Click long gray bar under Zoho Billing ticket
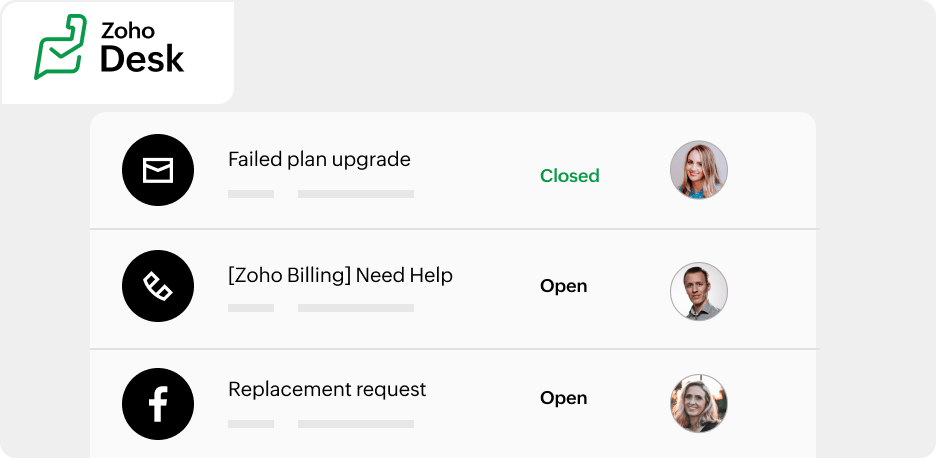 point(355,308)
